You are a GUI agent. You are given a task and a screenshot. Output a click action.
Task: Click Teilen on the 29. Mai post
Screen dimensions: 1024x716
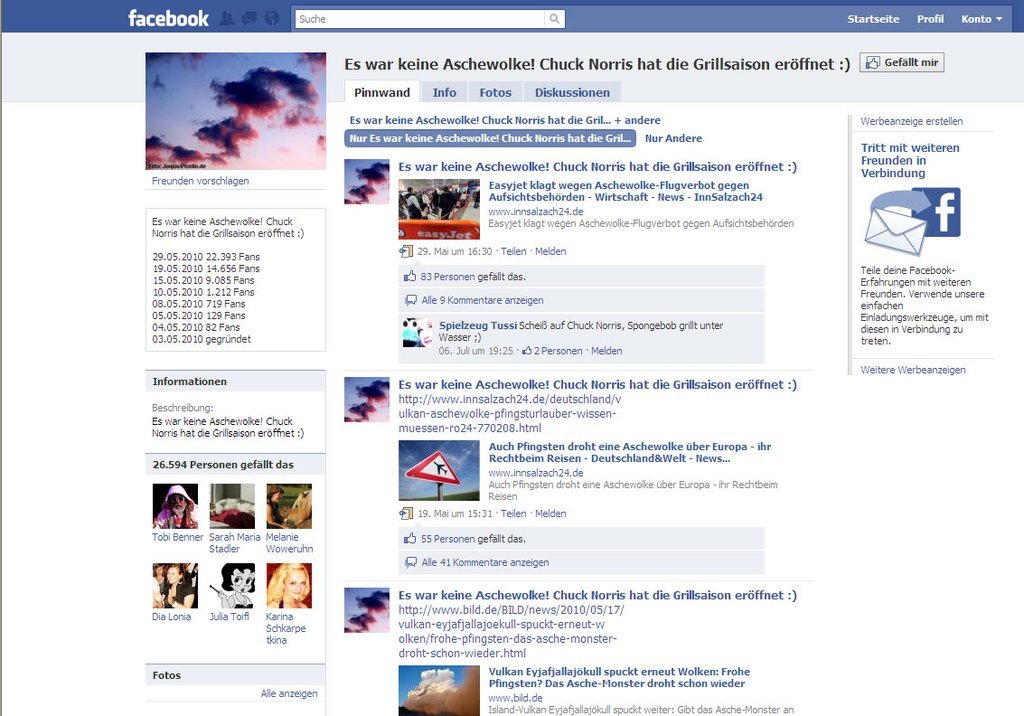(x=513, y=252)
